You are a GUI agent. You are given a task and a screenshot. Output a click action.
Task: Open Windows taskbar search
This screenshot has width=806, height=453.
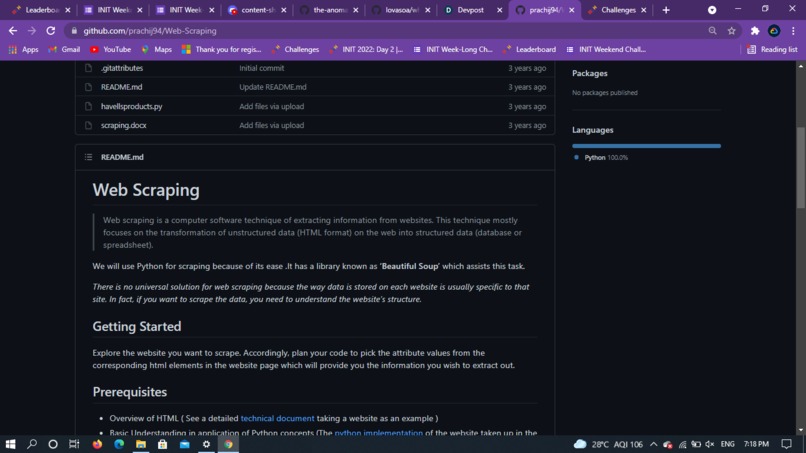coord(32,444)
